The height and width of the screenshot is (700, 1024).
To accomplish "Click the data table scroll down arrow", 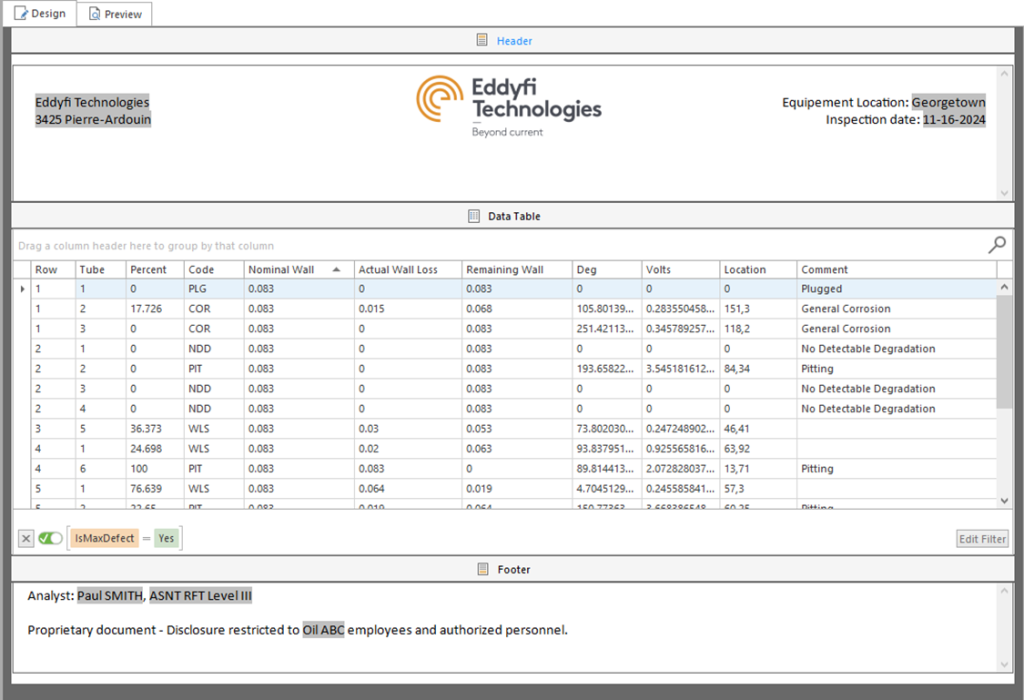I will (1004, 500).
